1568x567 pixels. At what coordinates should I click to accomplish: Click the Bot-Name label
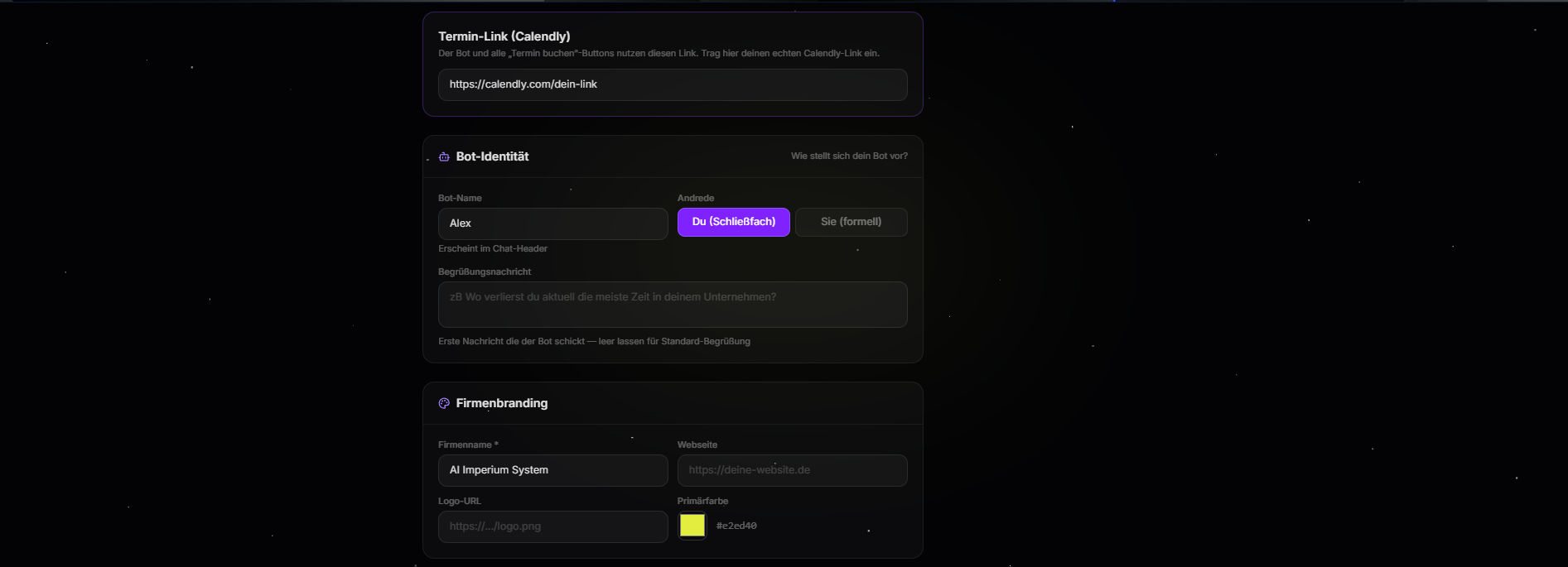pyautogui.click(x=460, y=198)
